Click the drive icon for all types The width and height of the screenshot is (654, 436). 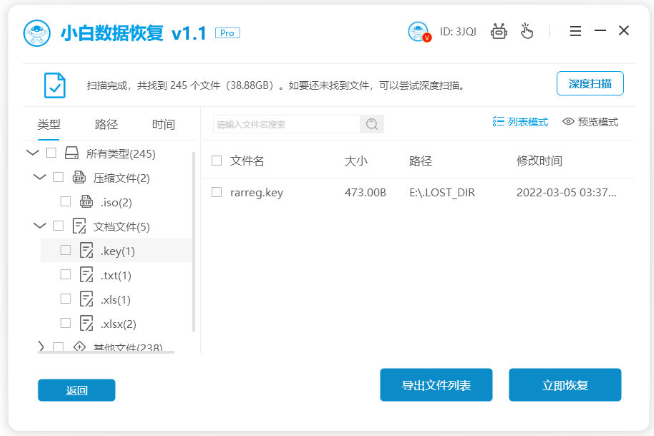pyautogui.click(x=71, y=153)
